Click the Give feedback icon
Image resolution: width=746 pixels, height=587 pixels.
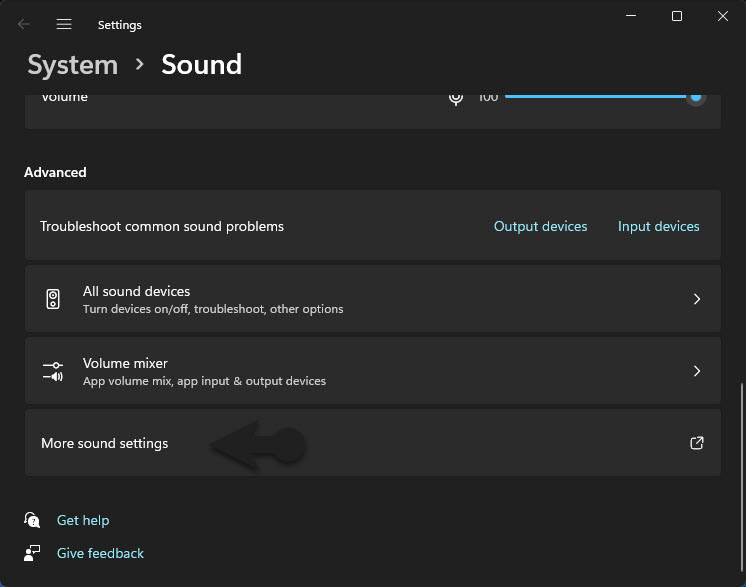[x=34, y=553]
